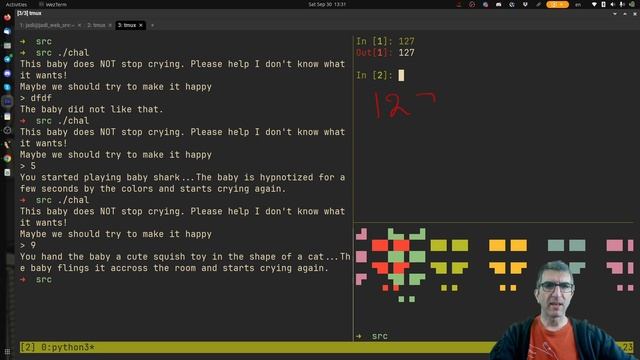Screen dimensions: 640x360
Task: Open a new terminal tab with plus button
Action: tap(152, 25)
